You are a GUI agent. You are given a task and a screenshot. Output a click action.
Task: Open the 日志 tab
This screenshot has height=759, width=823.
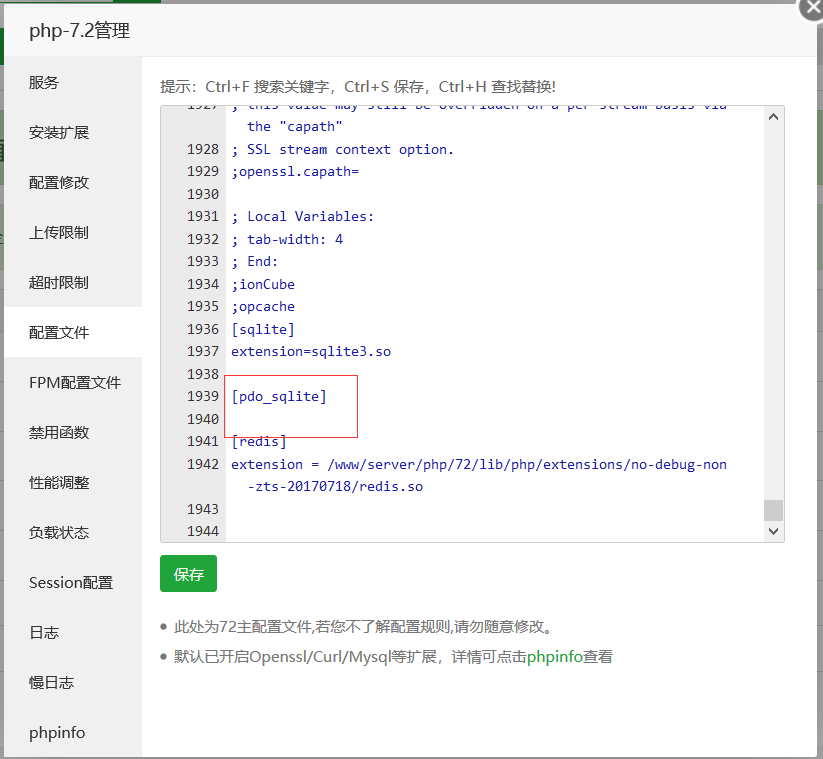point(73,632)
